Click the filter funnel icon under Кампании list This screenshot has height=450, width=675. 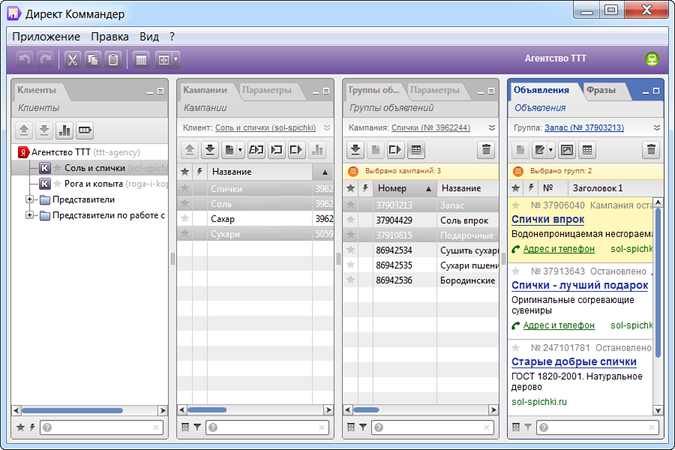pyautogui.click(x=197, y=427)
